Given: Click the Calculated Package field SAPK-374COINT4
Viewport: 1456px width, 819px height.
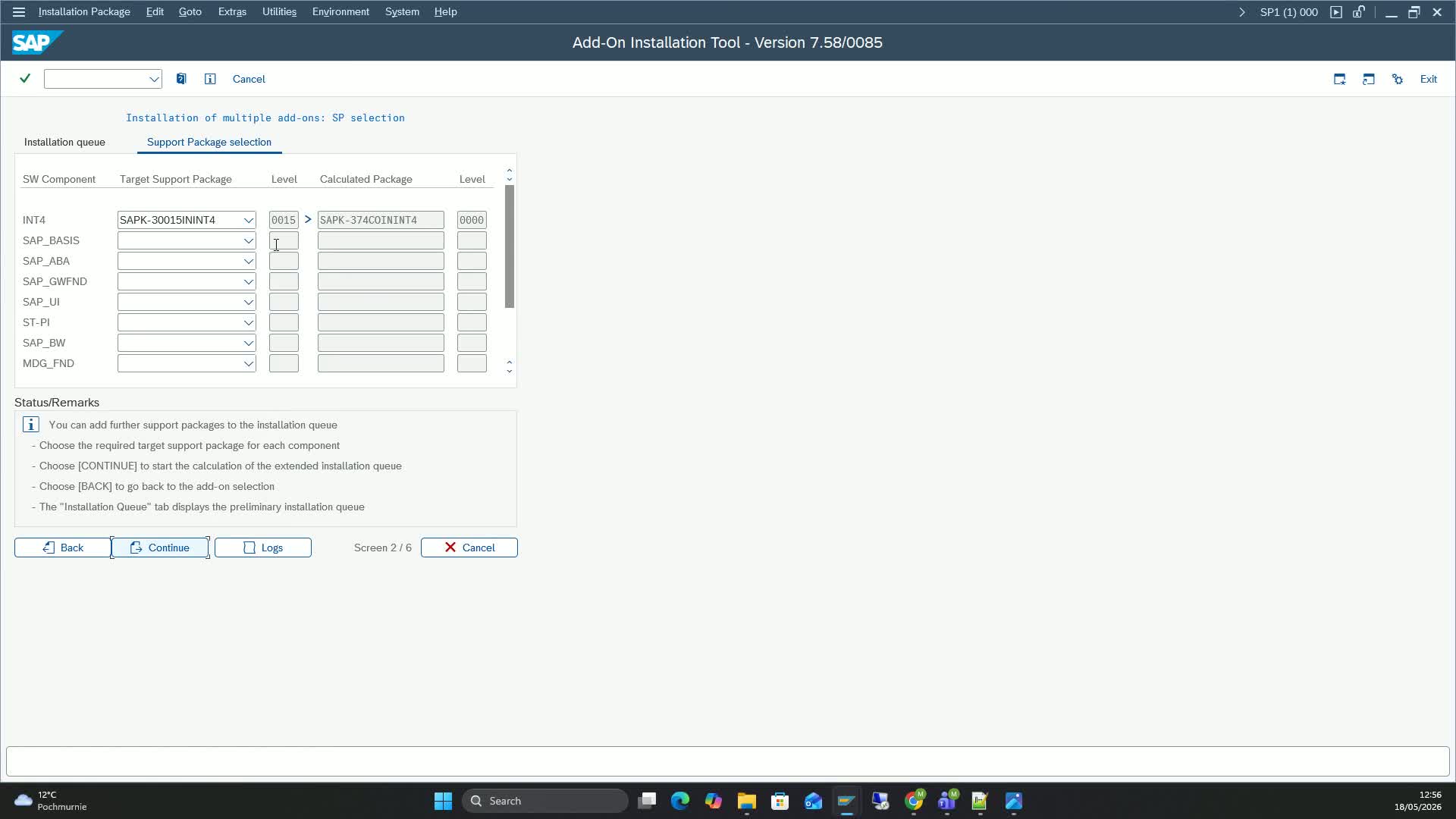Looking at the screenshot, I should pyautogui.click(x=381, y=220).
